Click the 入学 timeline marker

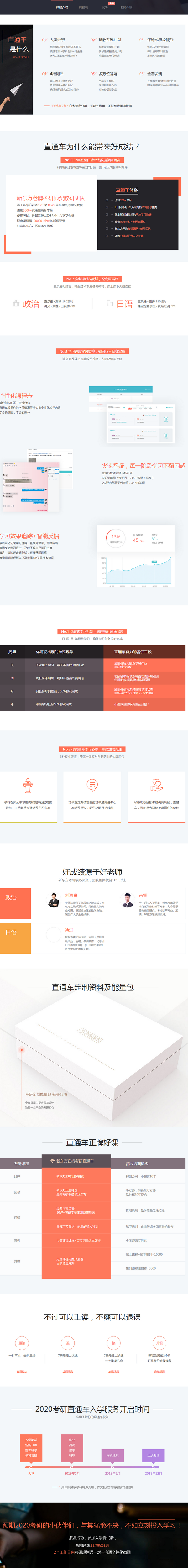coord(31,1468)
